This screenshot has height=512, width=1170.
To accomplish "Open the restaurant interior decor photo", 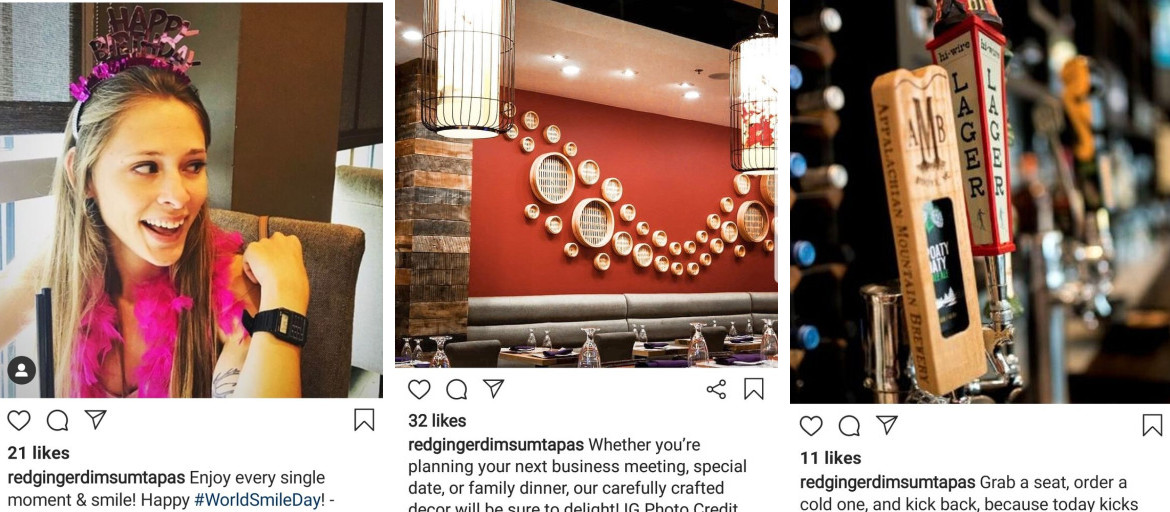I will coord(586,184).
